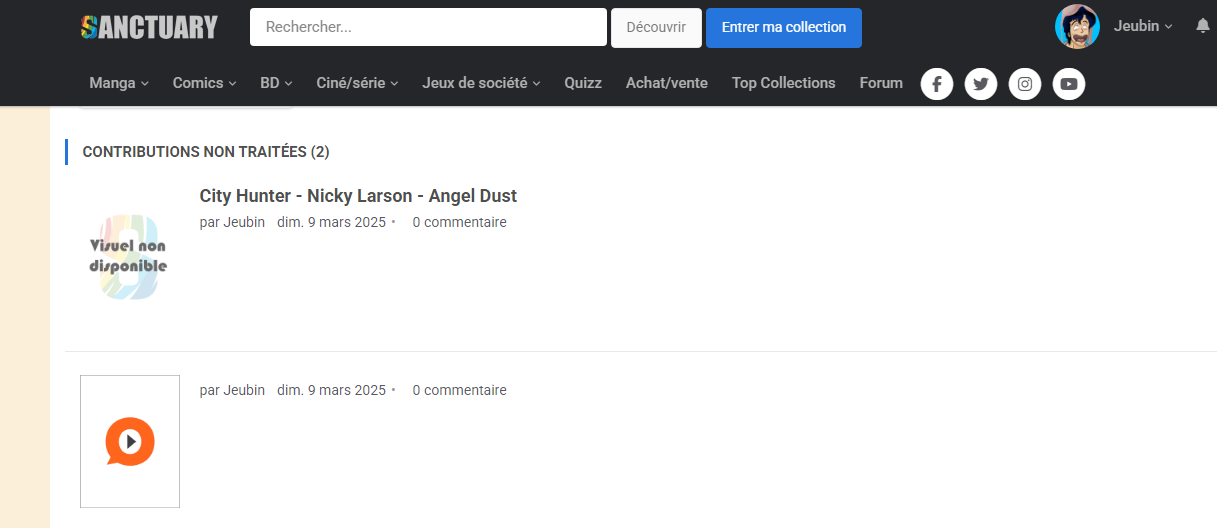The width and height of the screenshot is (1217, 528).
Task: Open the YouTube social icon
Action: [1068, 84]
